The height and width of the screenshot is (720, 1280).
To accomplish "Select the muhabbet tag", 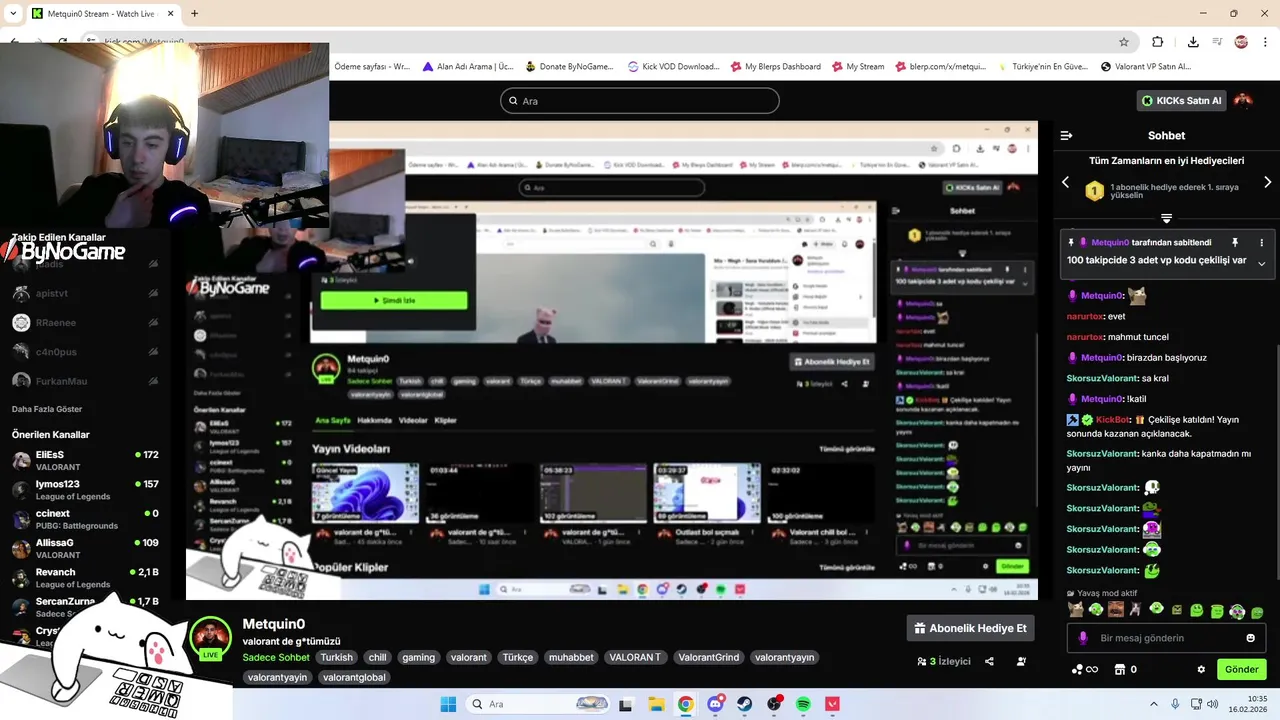I will point(571,657).
